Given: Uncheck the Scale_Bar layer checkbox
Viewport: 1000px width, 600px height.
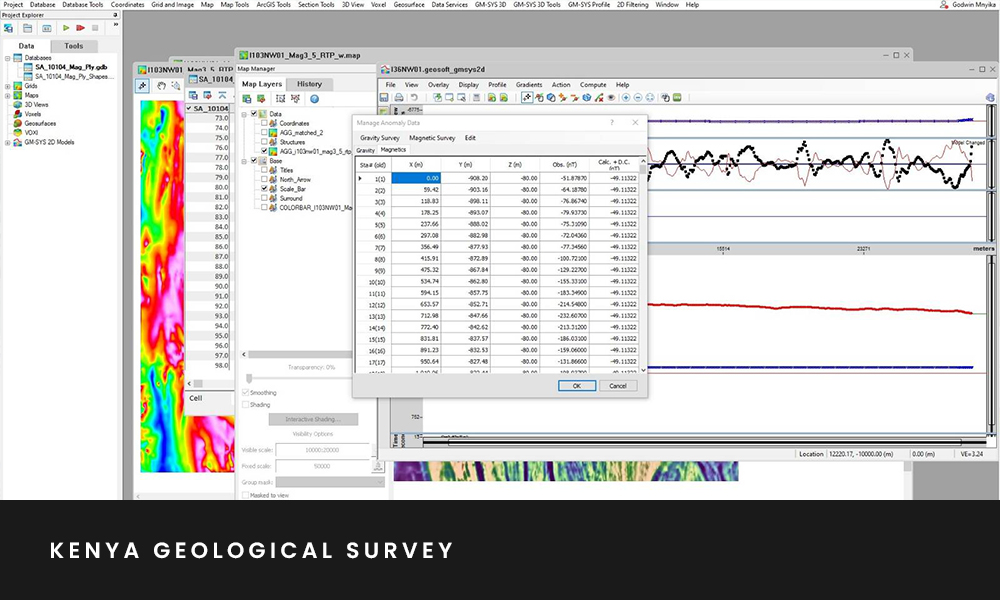Looking at the screenshot, I should [264, 189].
